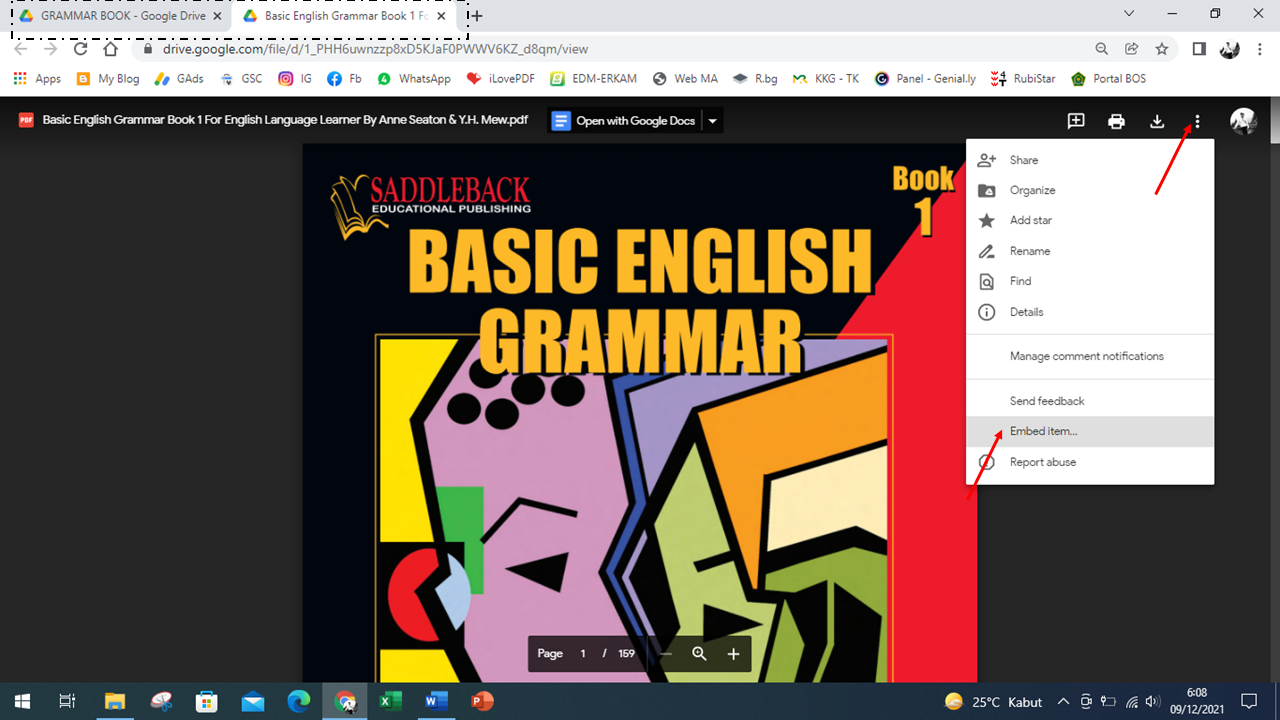This screenshot has height=720, width=1280.
Task: Open the GSC bookmark
Action: click(241, 78)
